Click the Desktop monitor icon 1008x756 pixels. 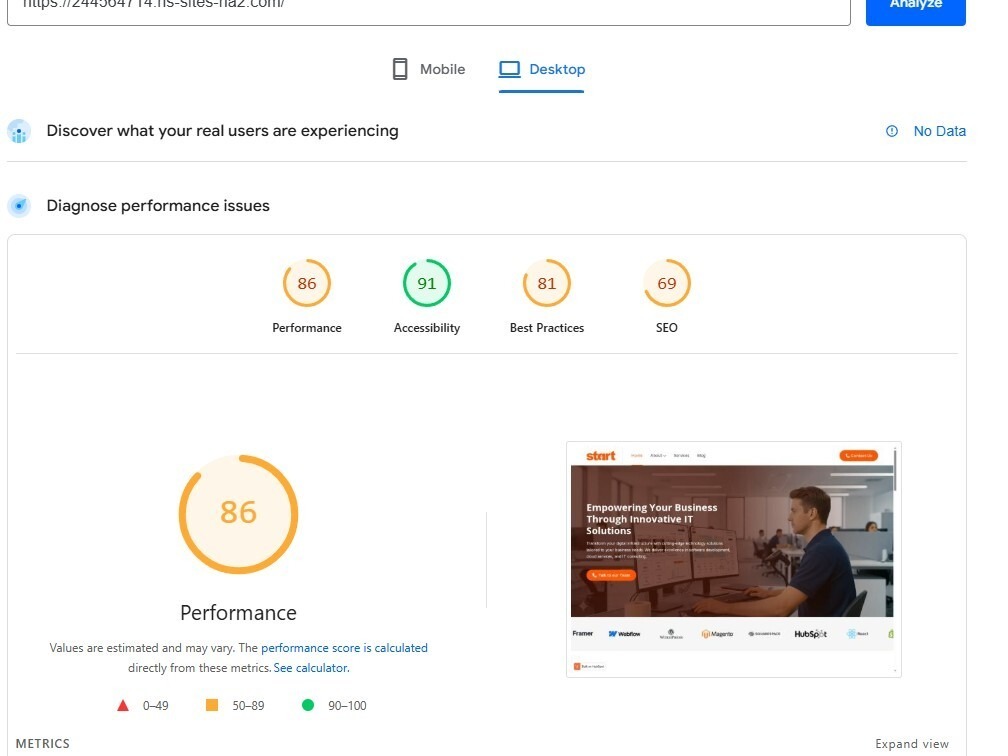point(511,68)
